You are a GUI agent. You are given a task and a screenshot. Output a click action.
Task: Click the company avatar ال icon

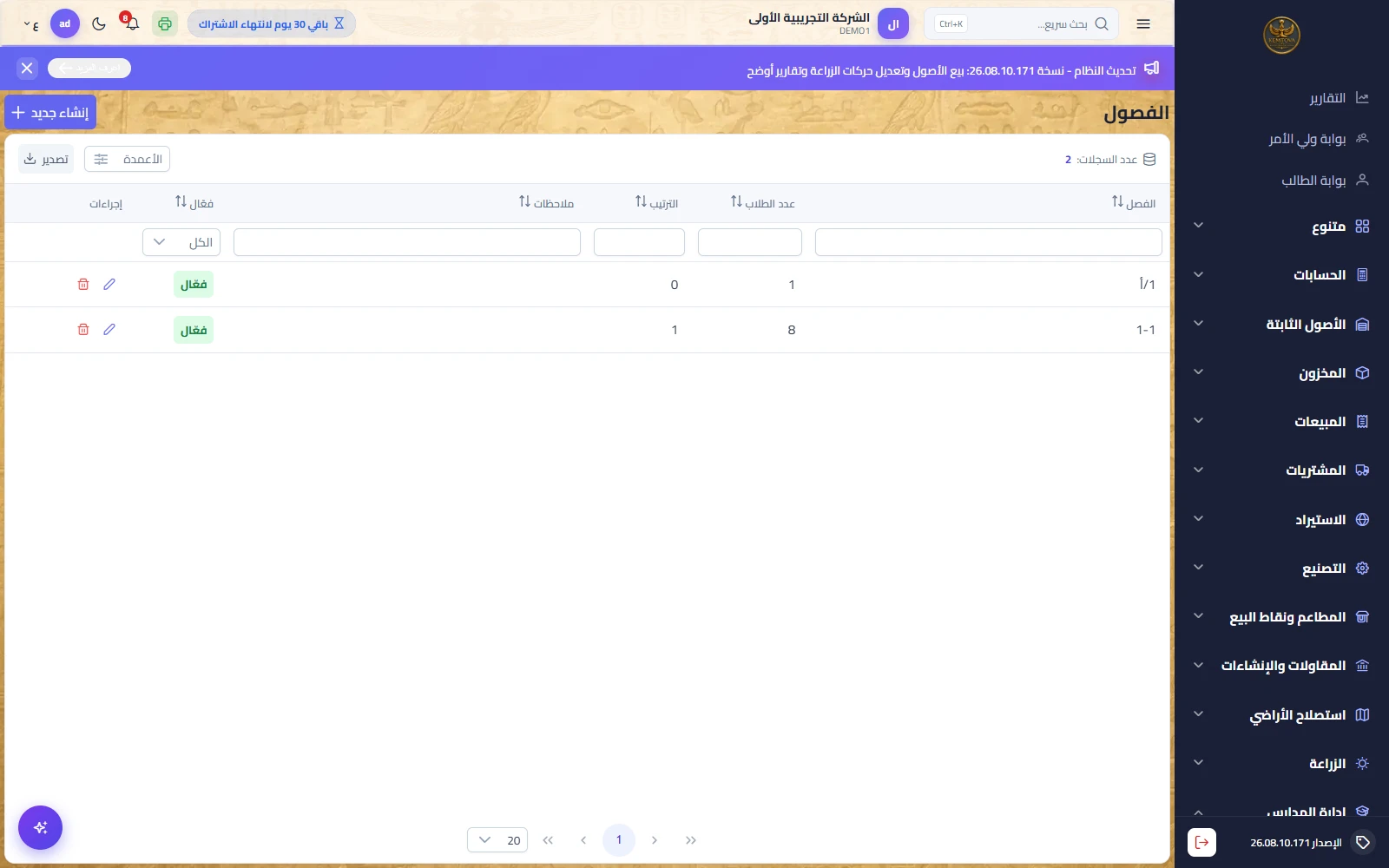point(893,24)
